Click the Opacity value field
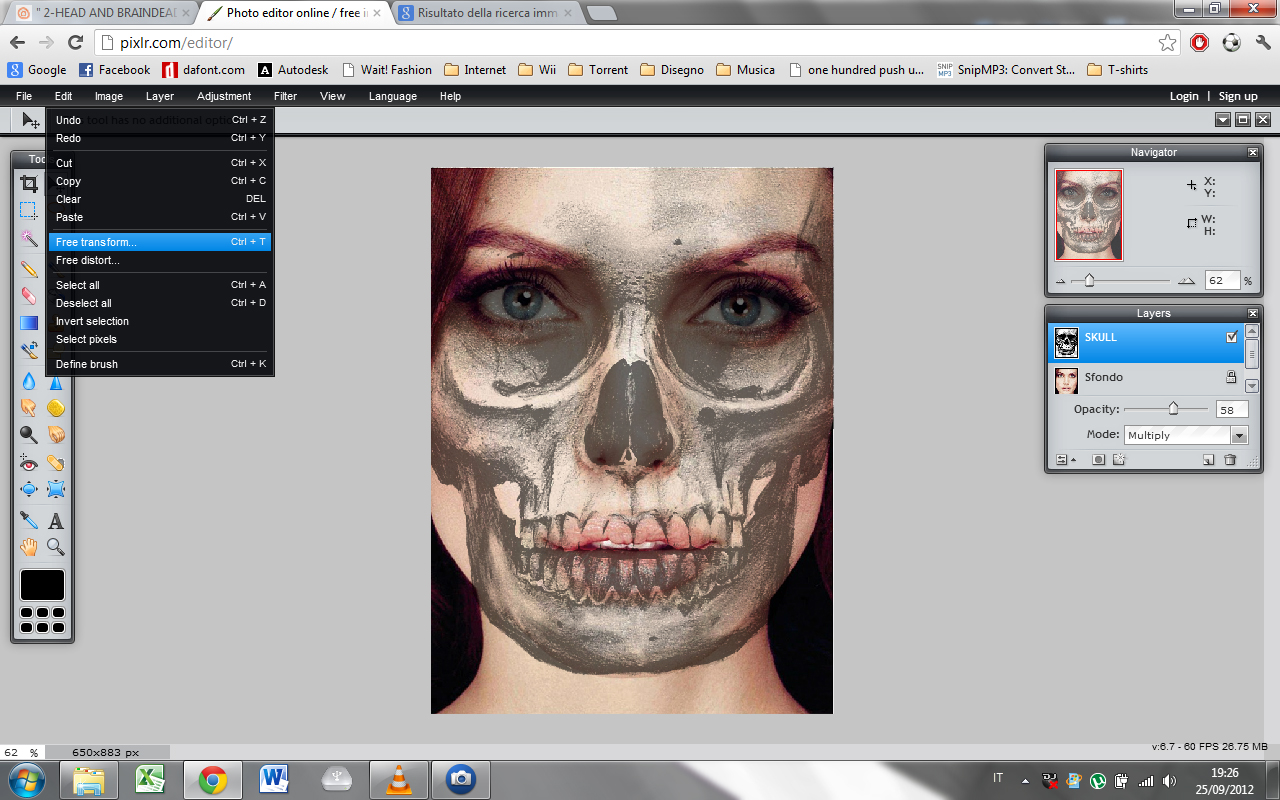1280x800 pixels. (x=1232, y=409)
